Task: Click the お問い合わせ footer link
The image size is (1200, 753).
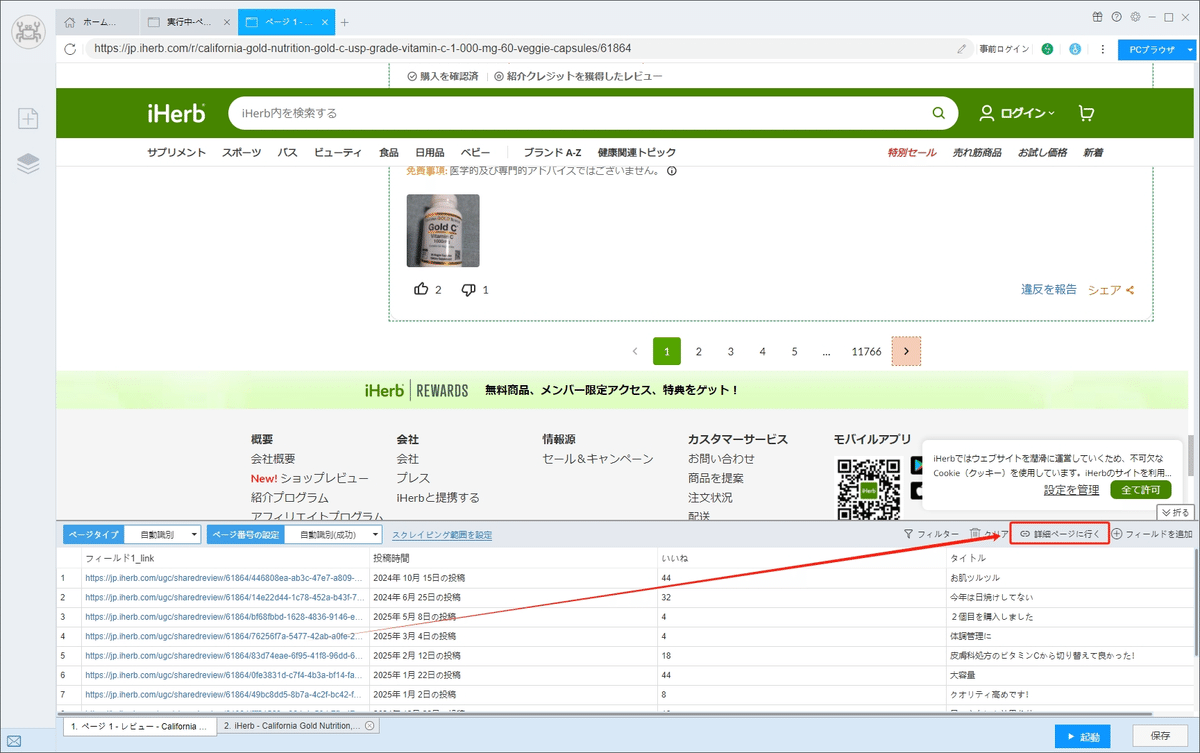Action: tap(721, 459)
